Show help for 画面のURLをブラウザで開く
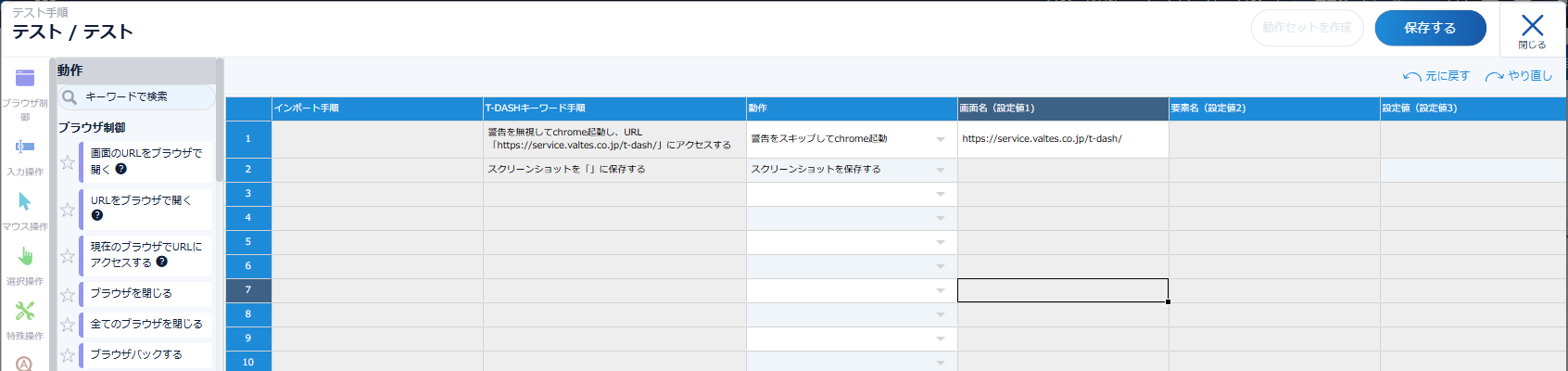 (121, 169)
